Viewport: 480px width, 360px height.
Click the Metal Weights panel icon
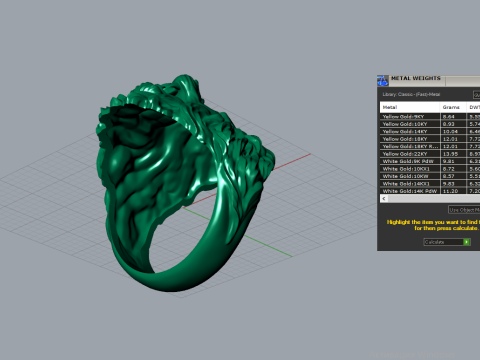[383, 80]
